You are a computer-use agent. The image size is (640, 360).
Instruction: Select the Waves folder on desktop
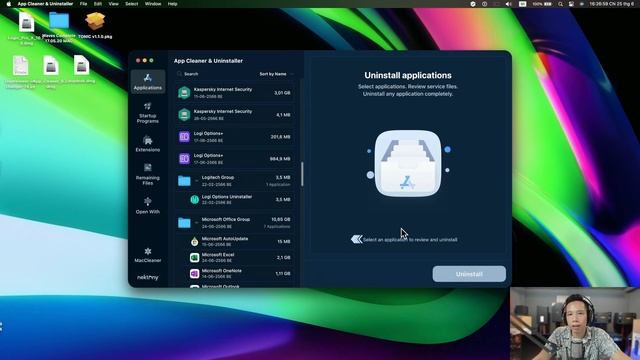(59, 27)
